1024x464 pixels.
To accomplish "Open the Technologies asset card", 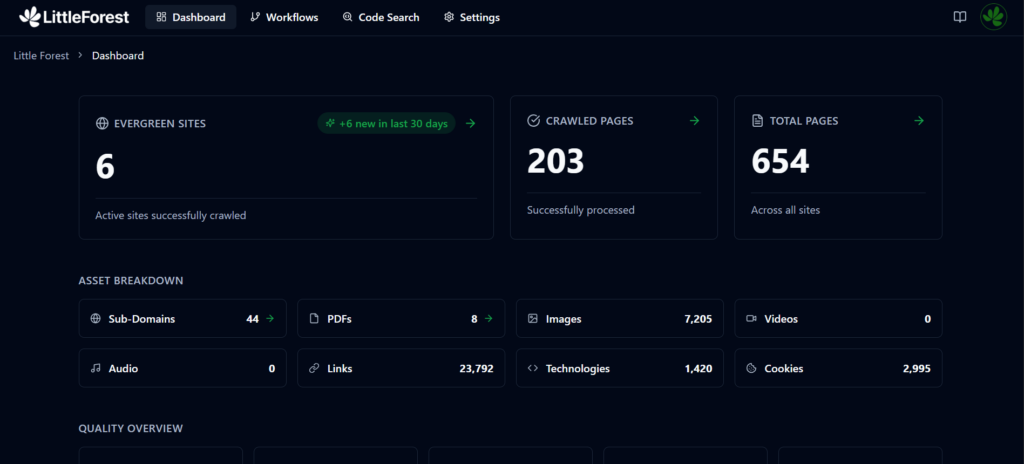I will 620,368.
